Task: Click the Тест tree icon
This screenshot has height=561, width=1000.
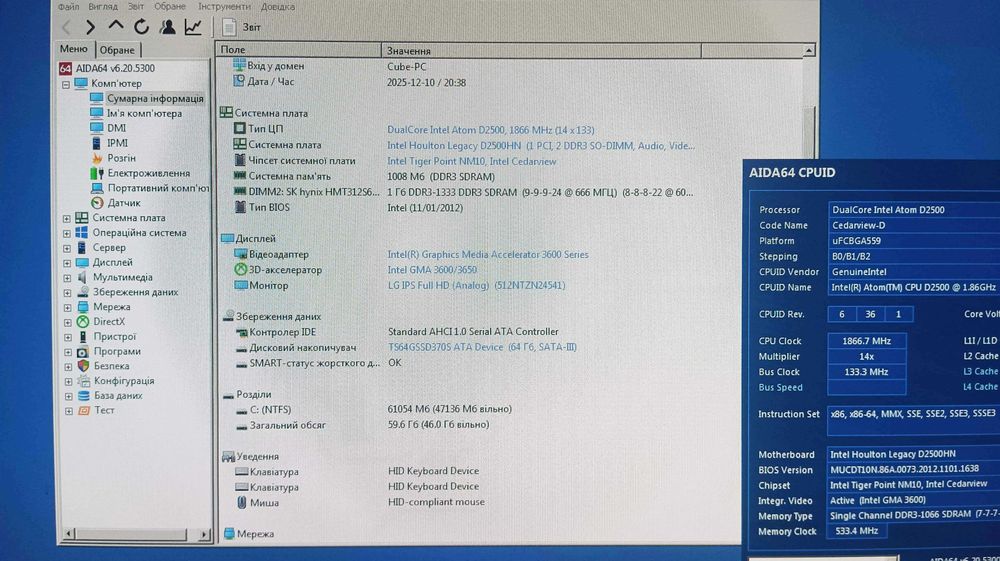Action: (84, 411)
